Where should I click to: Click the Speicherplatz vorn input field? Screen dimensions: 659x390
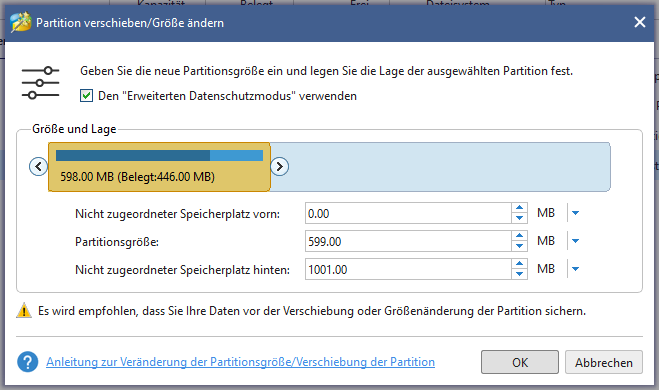pos(408,213)
